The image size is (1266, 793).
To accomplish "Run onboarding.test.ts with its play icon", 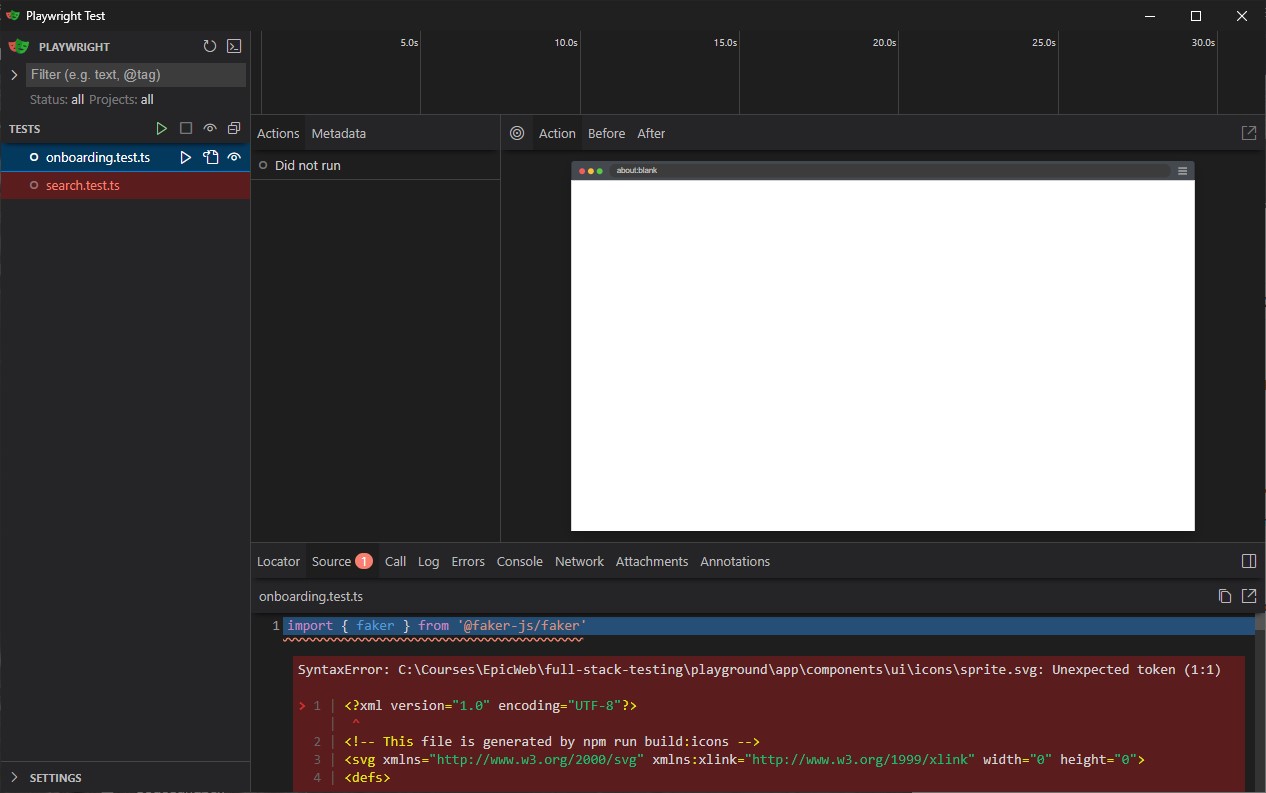I will [x=186, y=158].
